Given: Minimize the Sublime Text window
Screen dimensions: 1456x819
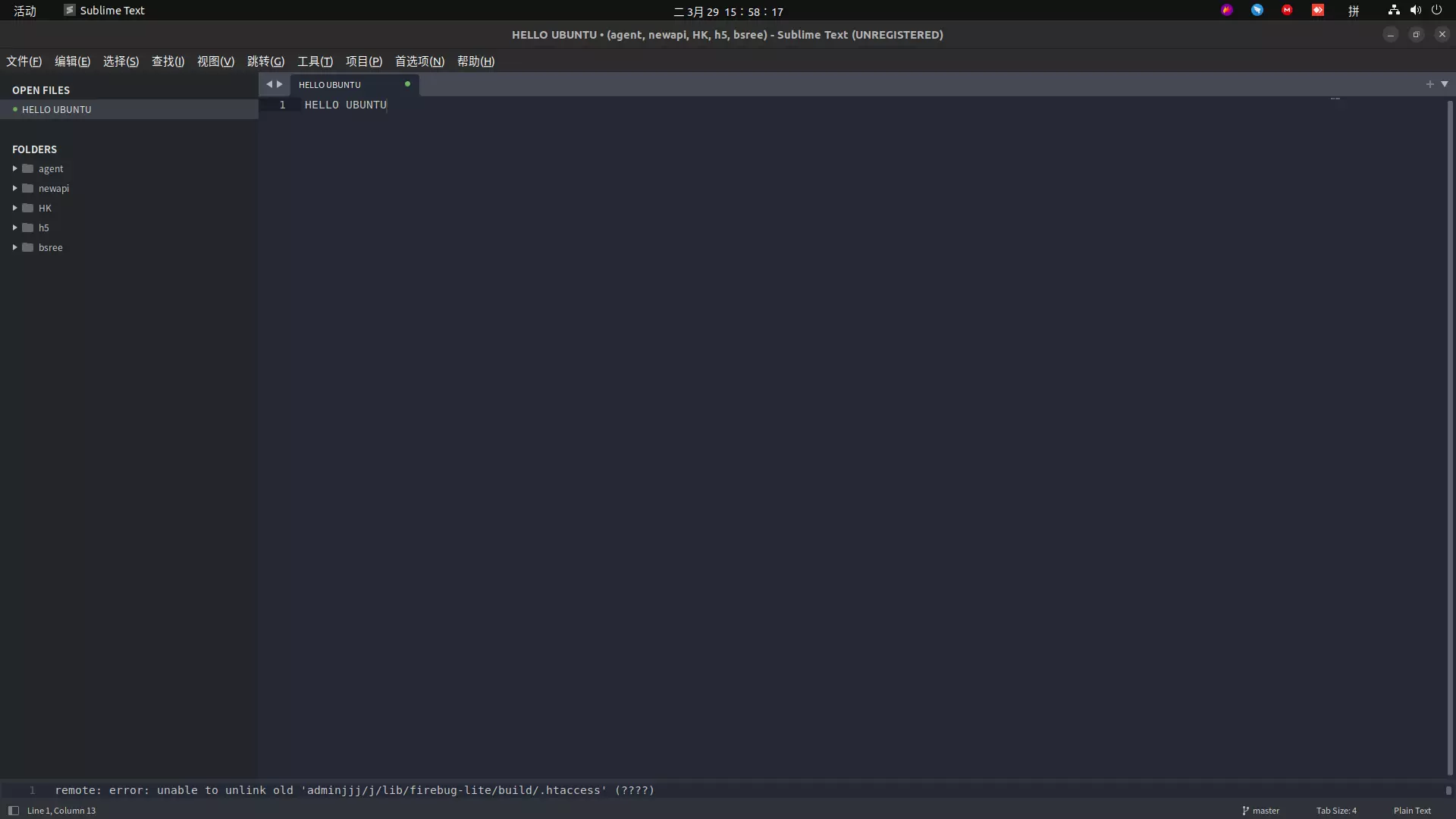Looking at the screenshot, I should 1390,34.
